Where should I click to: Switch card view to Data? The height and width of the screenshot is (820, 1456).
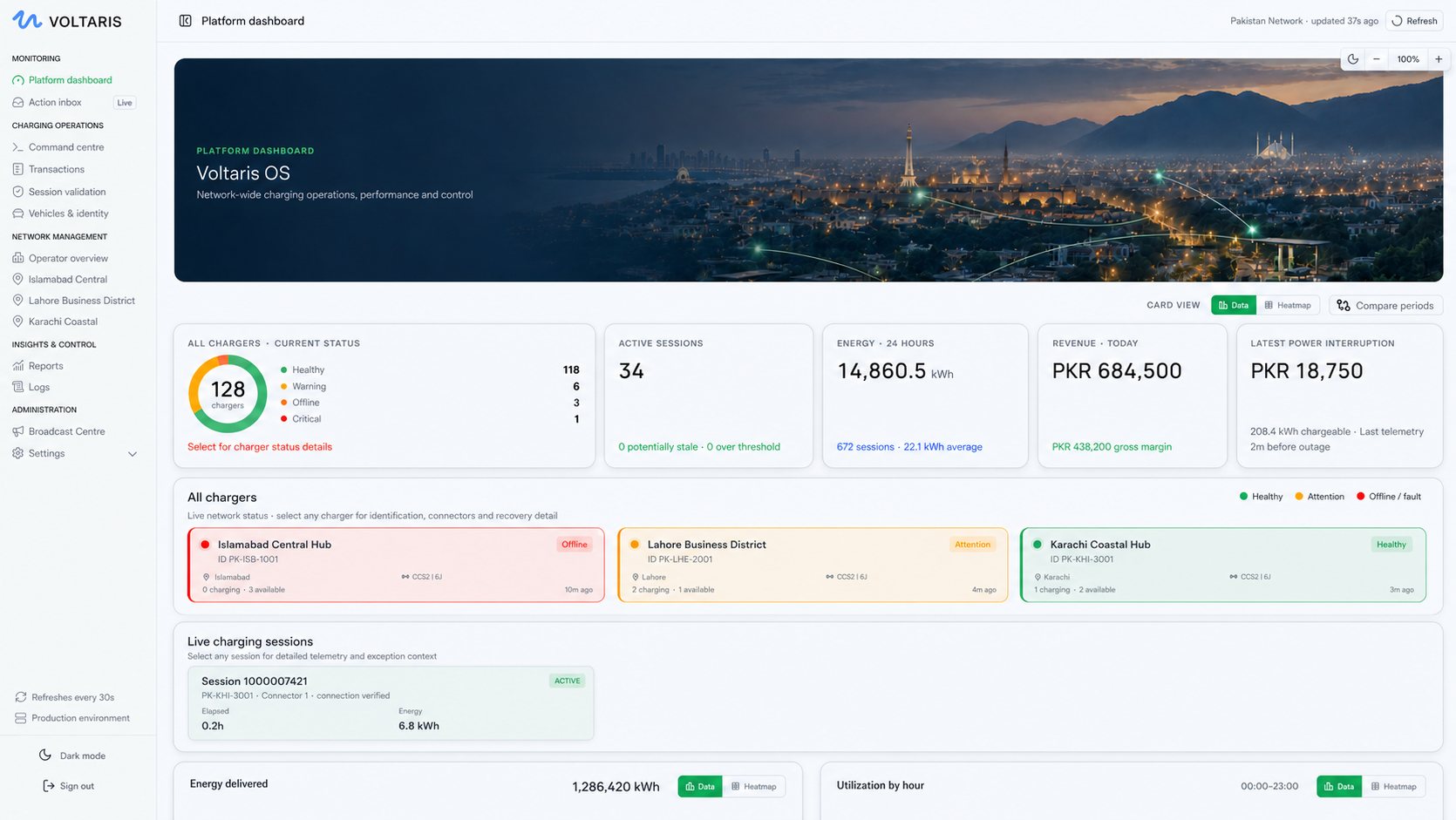(1233, 305)
